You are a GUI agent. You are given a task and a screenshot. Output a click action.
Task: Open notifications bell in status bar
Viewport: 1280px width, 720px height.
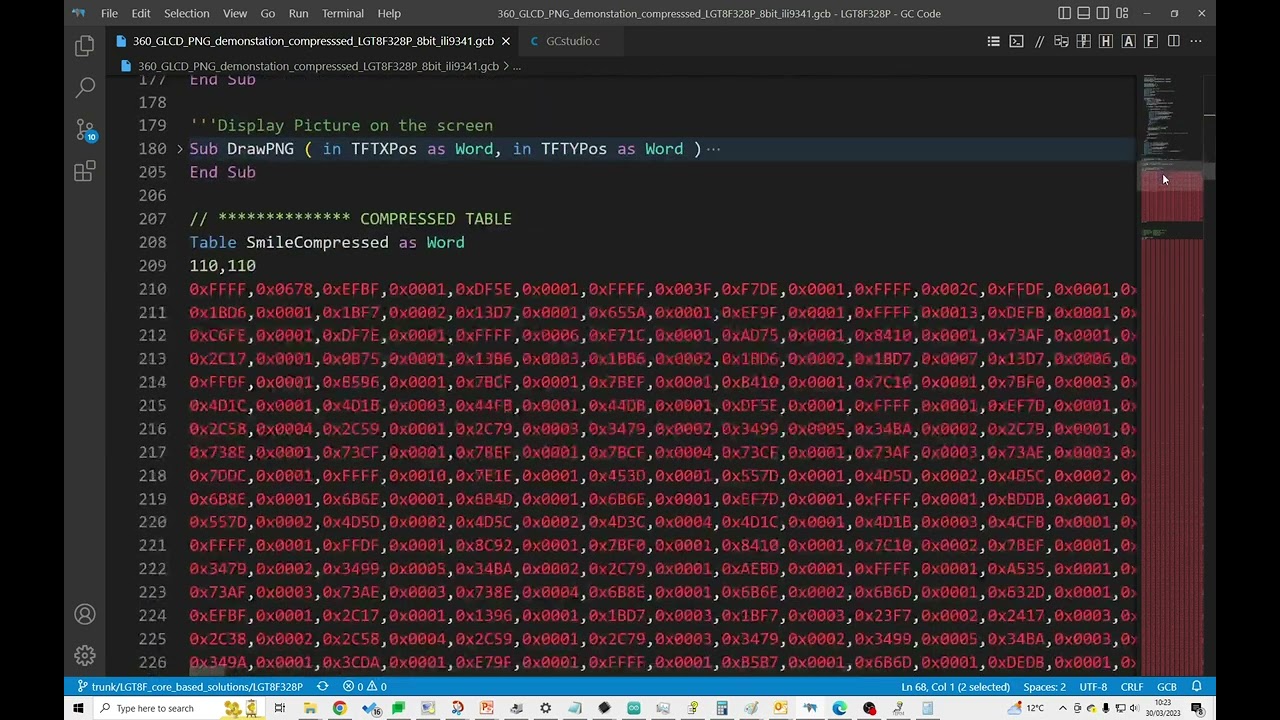point(1196,687)
